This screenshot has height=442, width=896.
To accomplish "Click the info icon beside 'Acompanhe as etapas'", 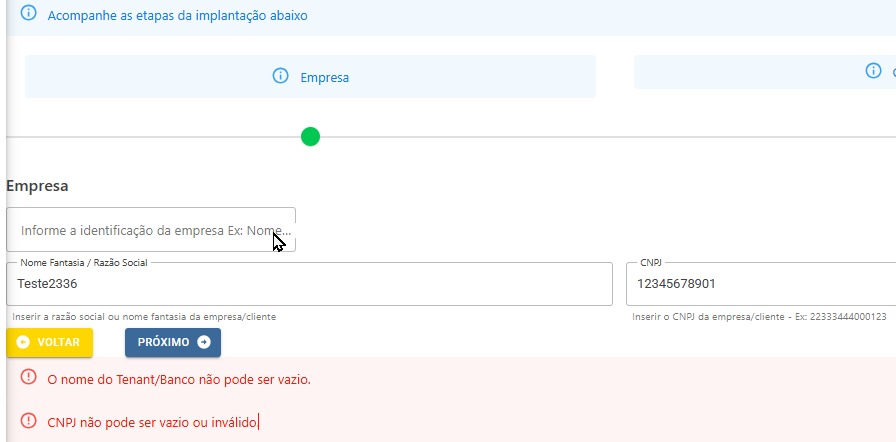I will [x=28, y=14].
